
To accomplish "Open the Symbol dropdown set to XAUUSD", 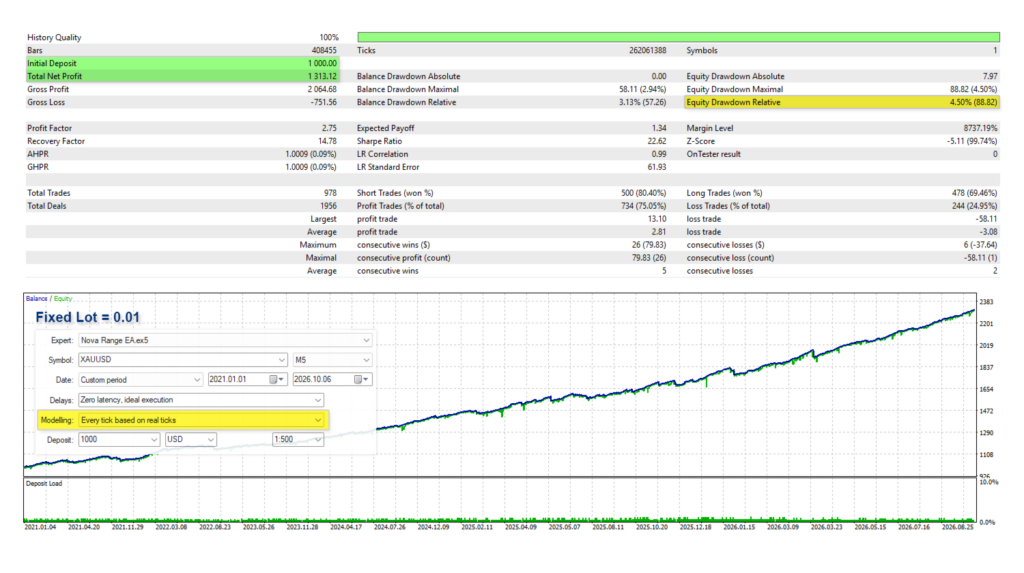I will coord(183,360).
